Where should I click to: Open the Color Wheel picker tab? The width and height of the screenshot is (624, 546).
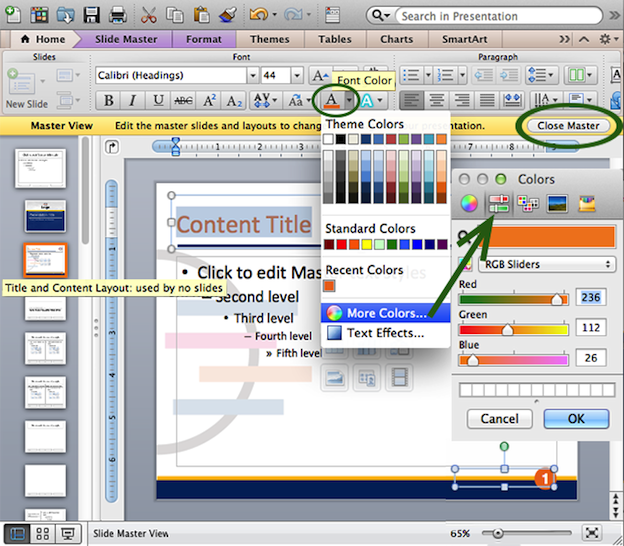[467, 205]
